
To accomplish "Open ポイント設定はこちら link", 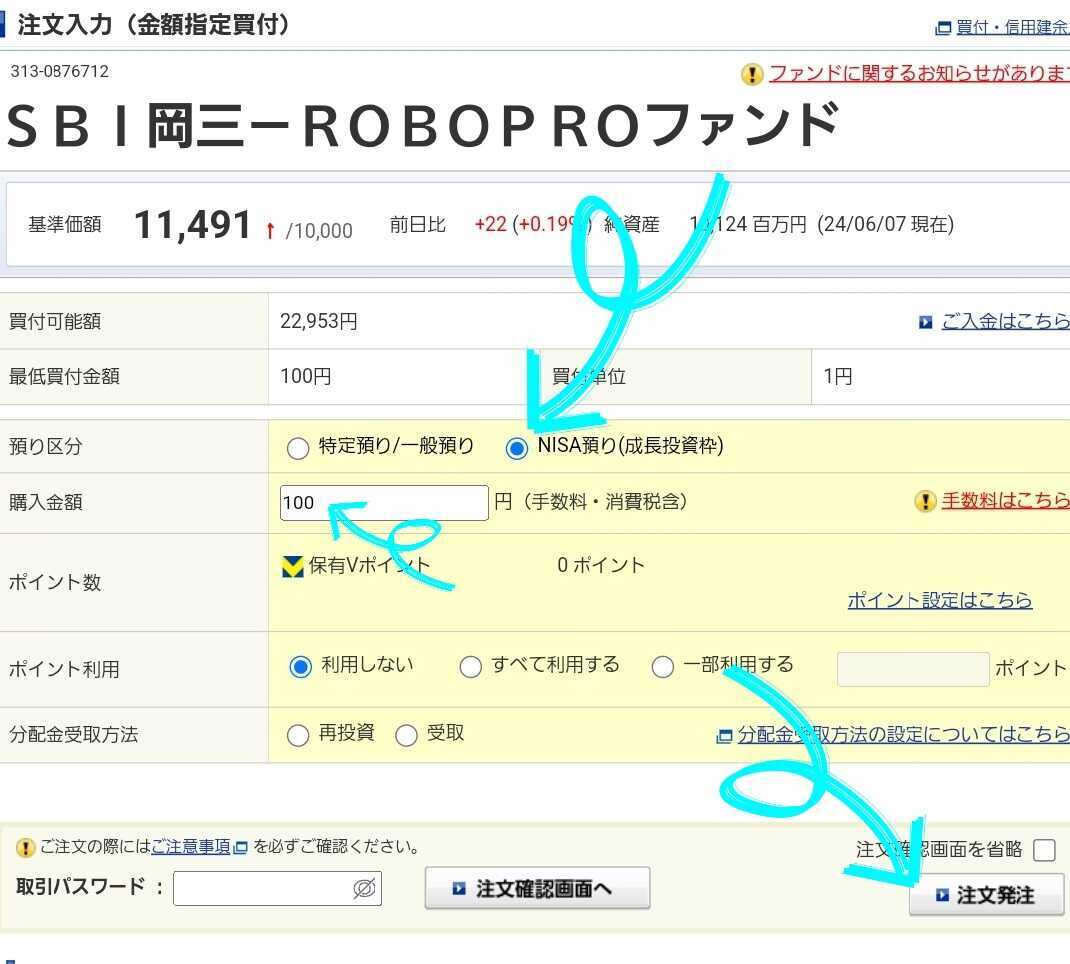I will [940, 600].
